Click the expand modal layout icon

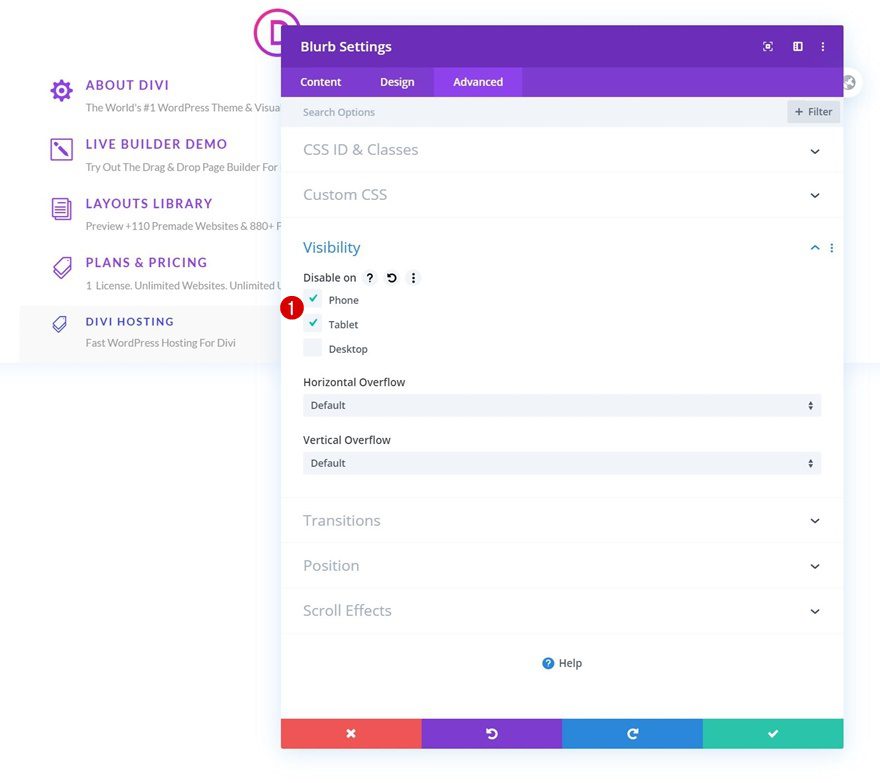coord(797,46)
